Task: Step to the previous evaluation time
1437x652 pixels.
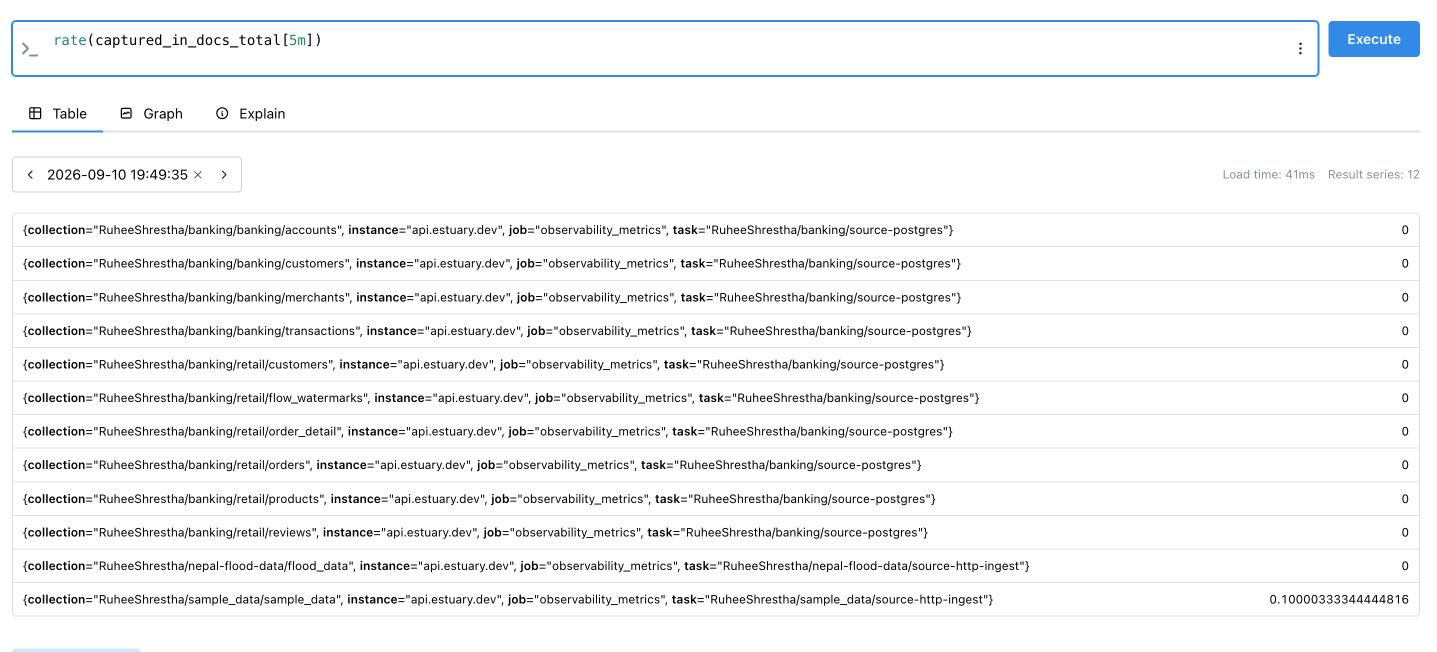Action: tap(30, 174)
